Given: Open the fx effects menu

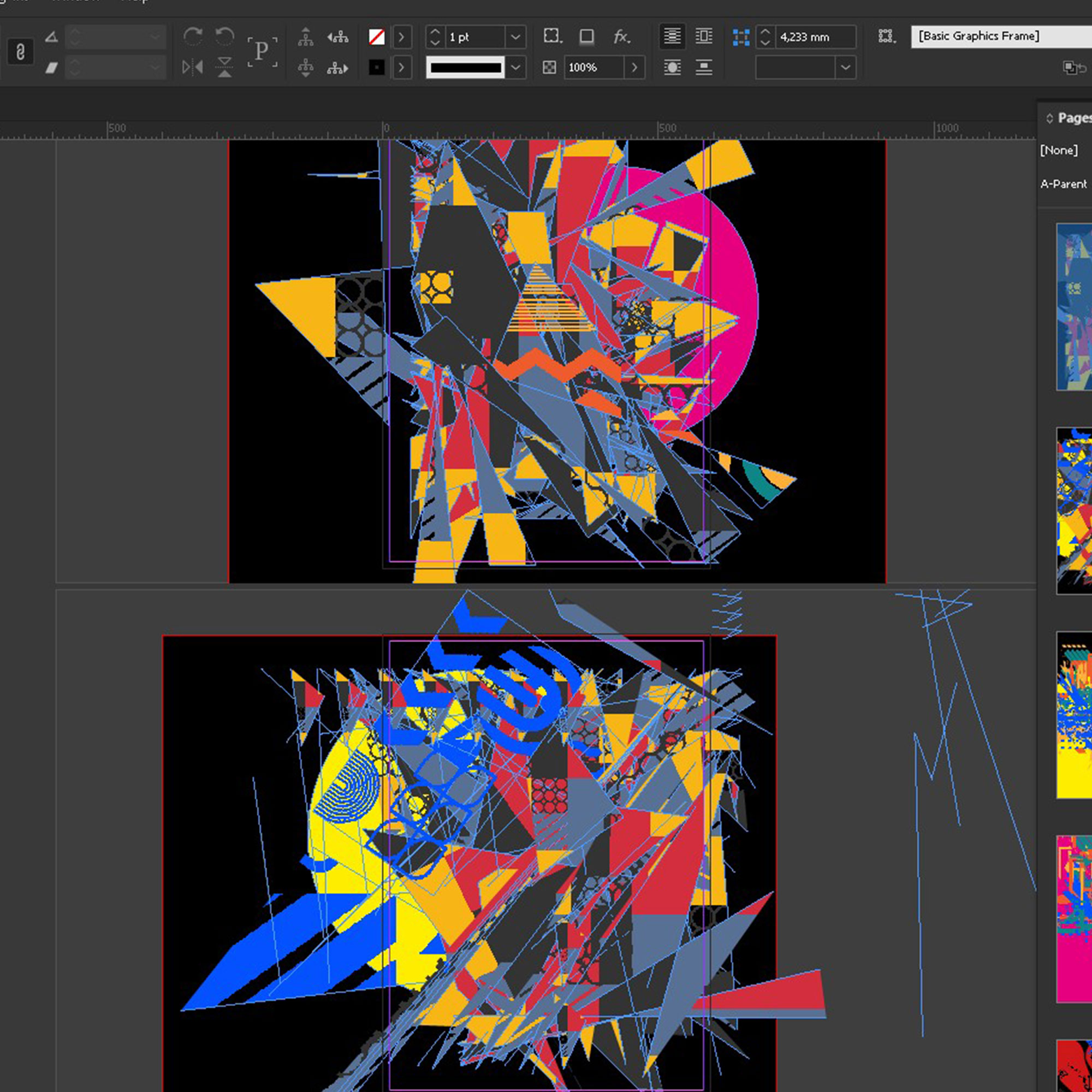Looking at the screenshot, I should pos(621,37).
